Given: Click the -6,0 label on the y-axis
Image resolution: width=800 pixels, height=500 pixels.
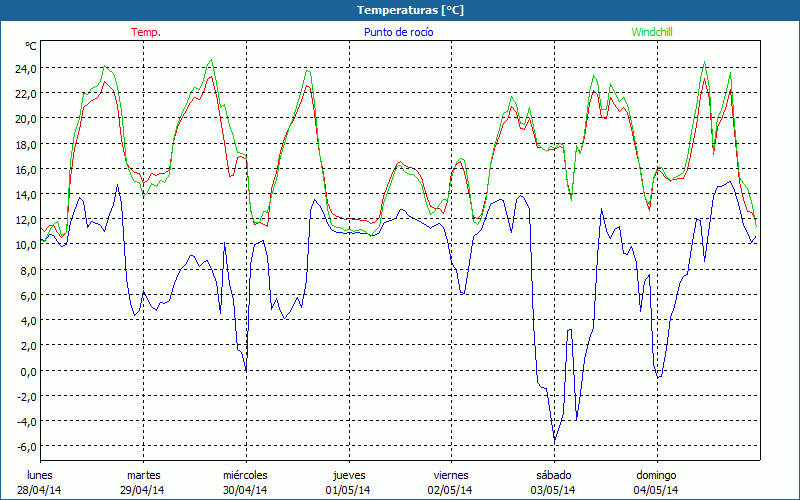Looking at the screenshot, I should click(x=25, y=447).
